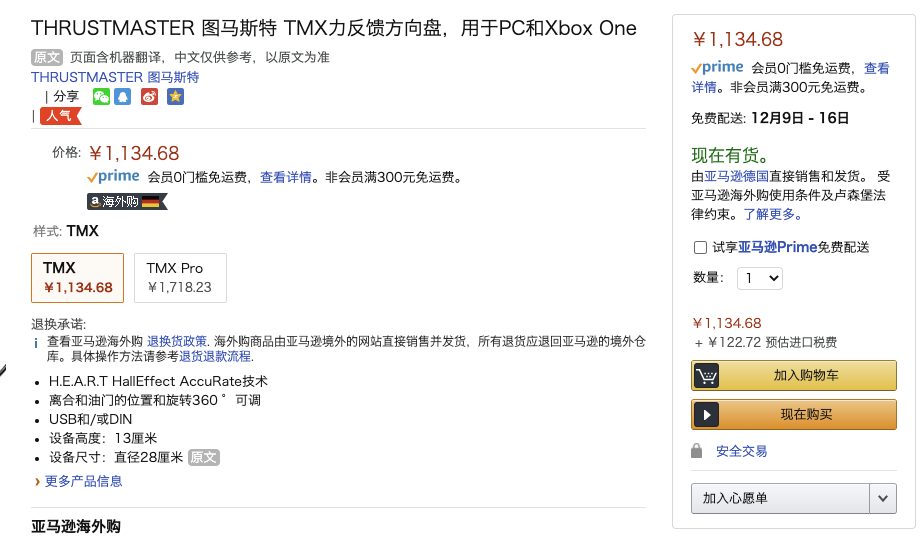Image resolution: width=921 pixels, height=542 pixels.
Task: Select the TMX style option
Action: click(x=78, y=278)
